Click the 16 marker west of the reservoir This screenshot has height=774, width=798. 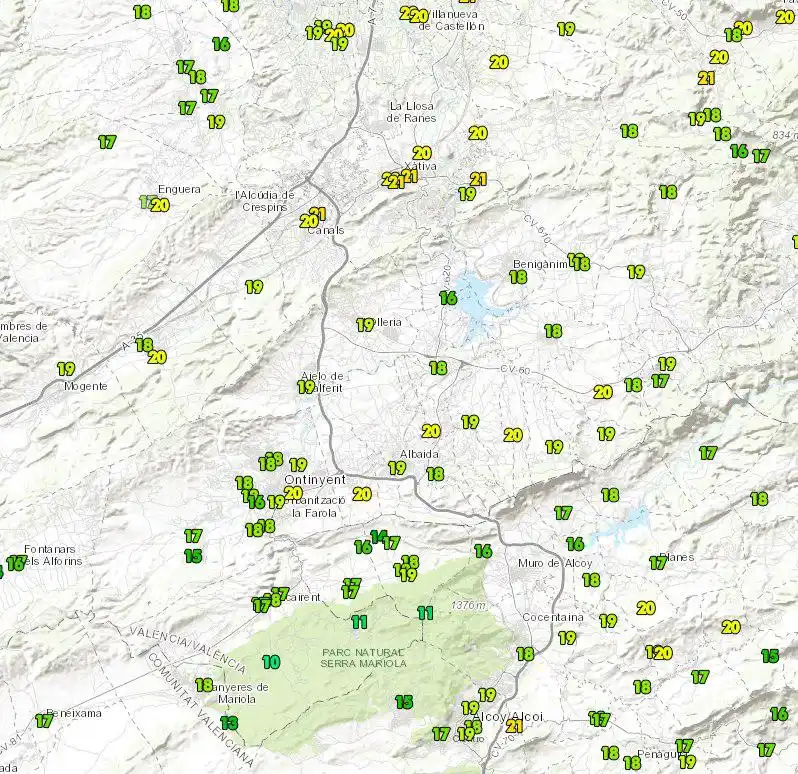click(448, 298)
